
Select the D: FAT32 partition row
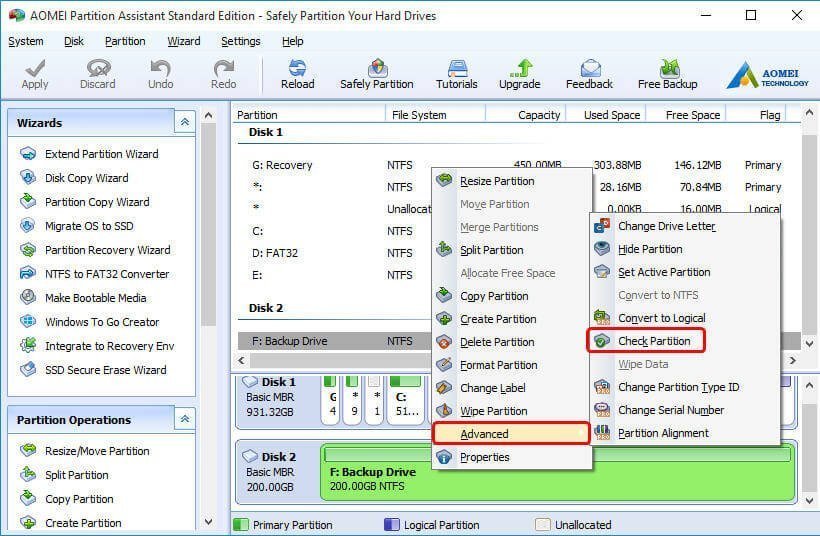point(335,253)
